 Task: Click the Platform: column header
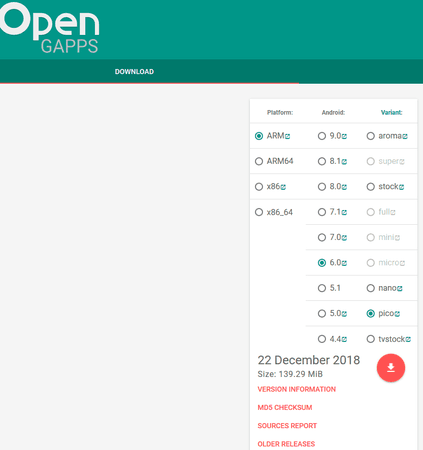coord(280,112)
